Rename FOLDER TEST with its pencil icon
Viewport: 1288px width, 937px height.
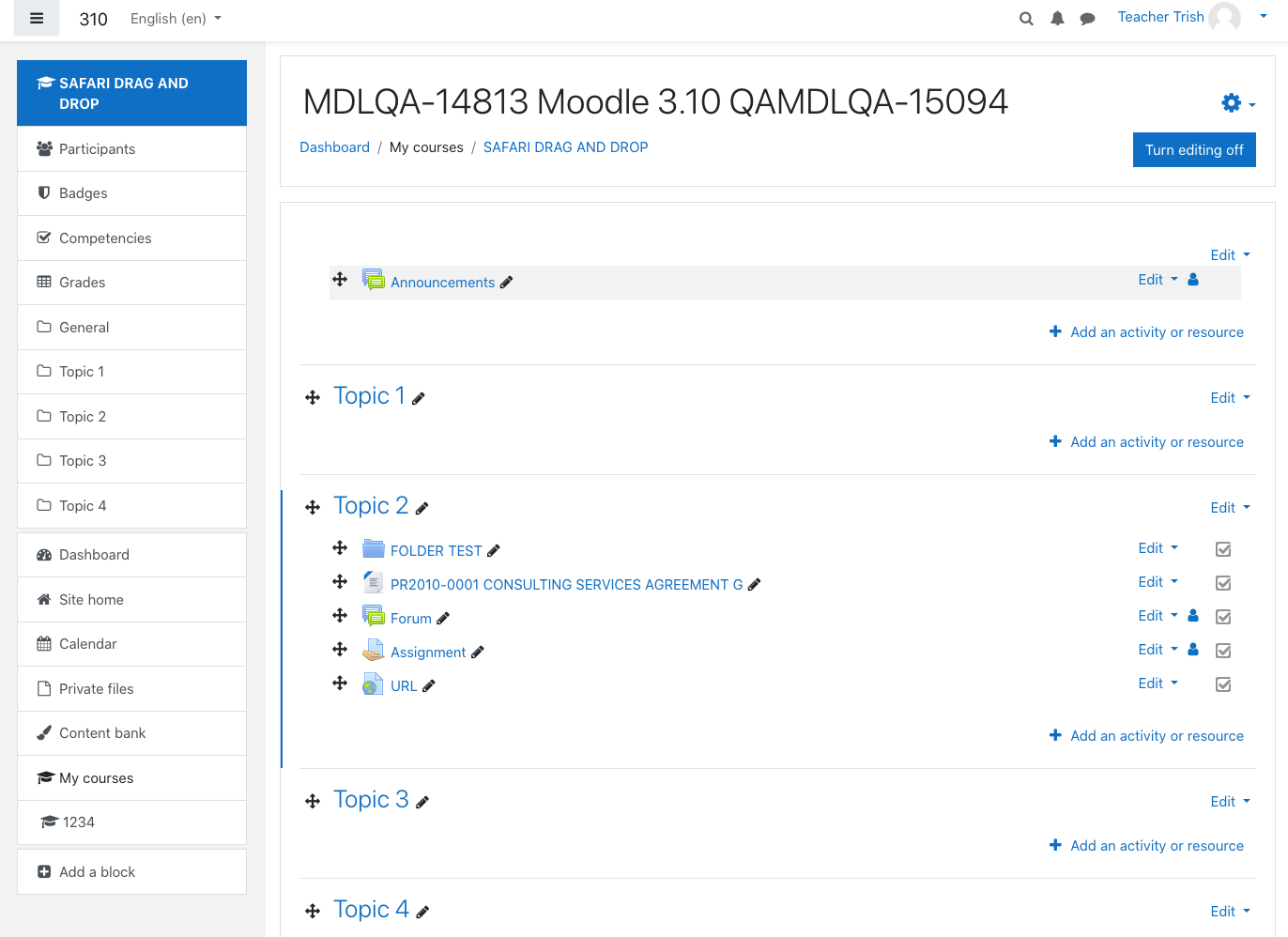point(494,551)
